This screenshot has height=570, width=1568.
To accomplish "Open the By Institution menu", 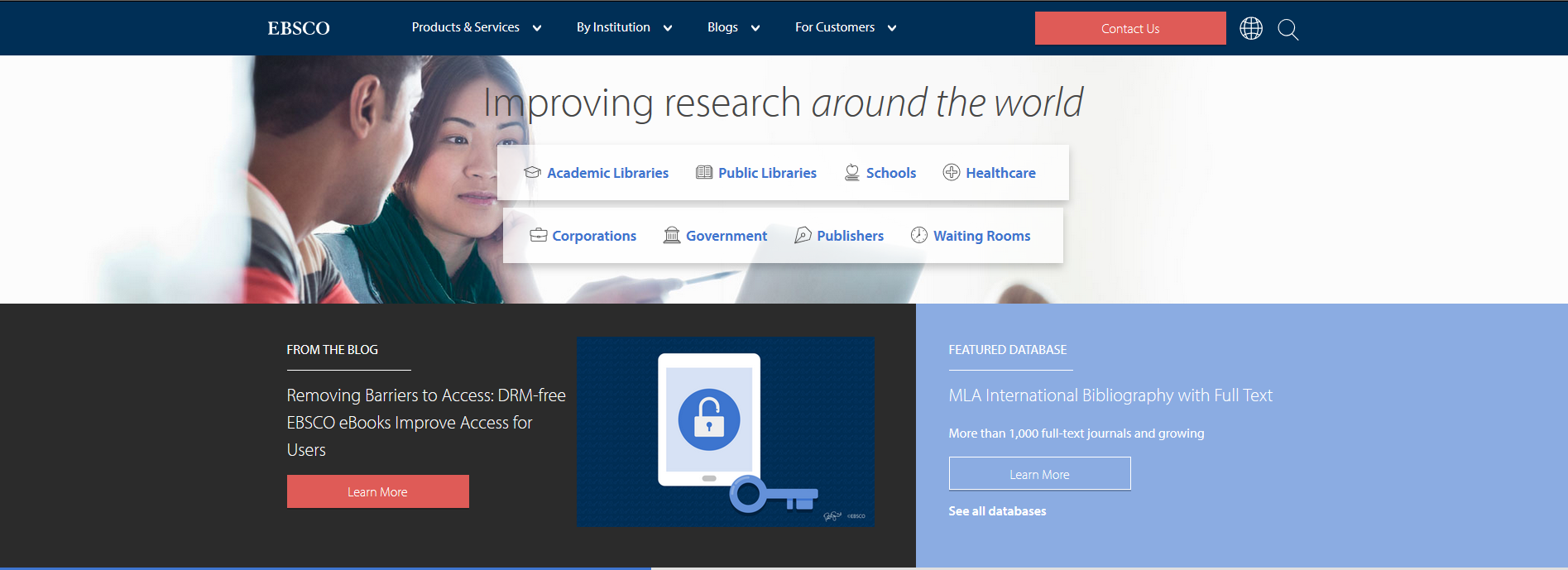I will (613, 27).
